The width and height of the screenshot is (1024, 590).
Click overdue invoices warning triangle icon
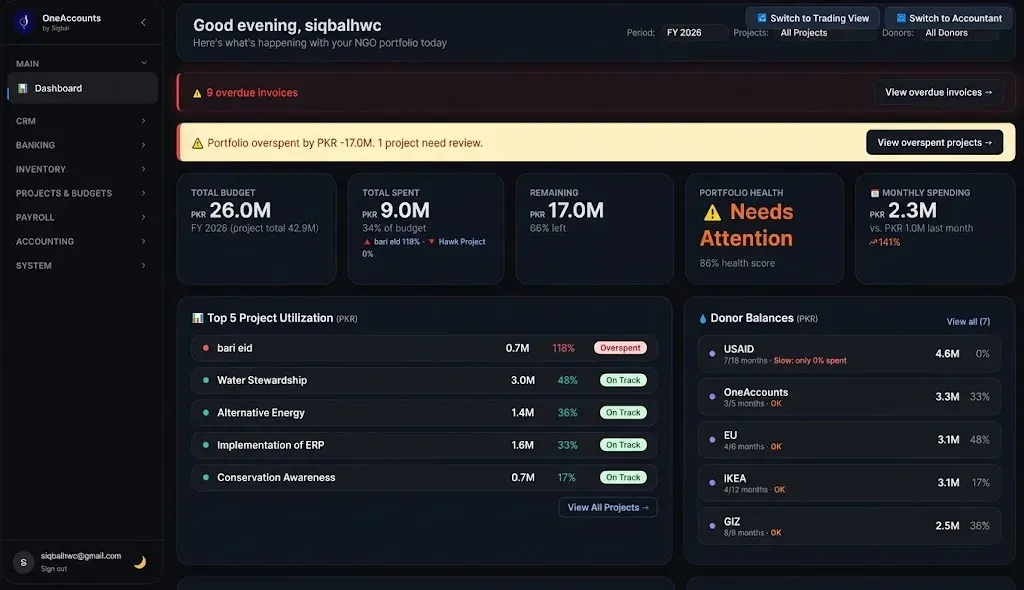click(x=197, y=93)
